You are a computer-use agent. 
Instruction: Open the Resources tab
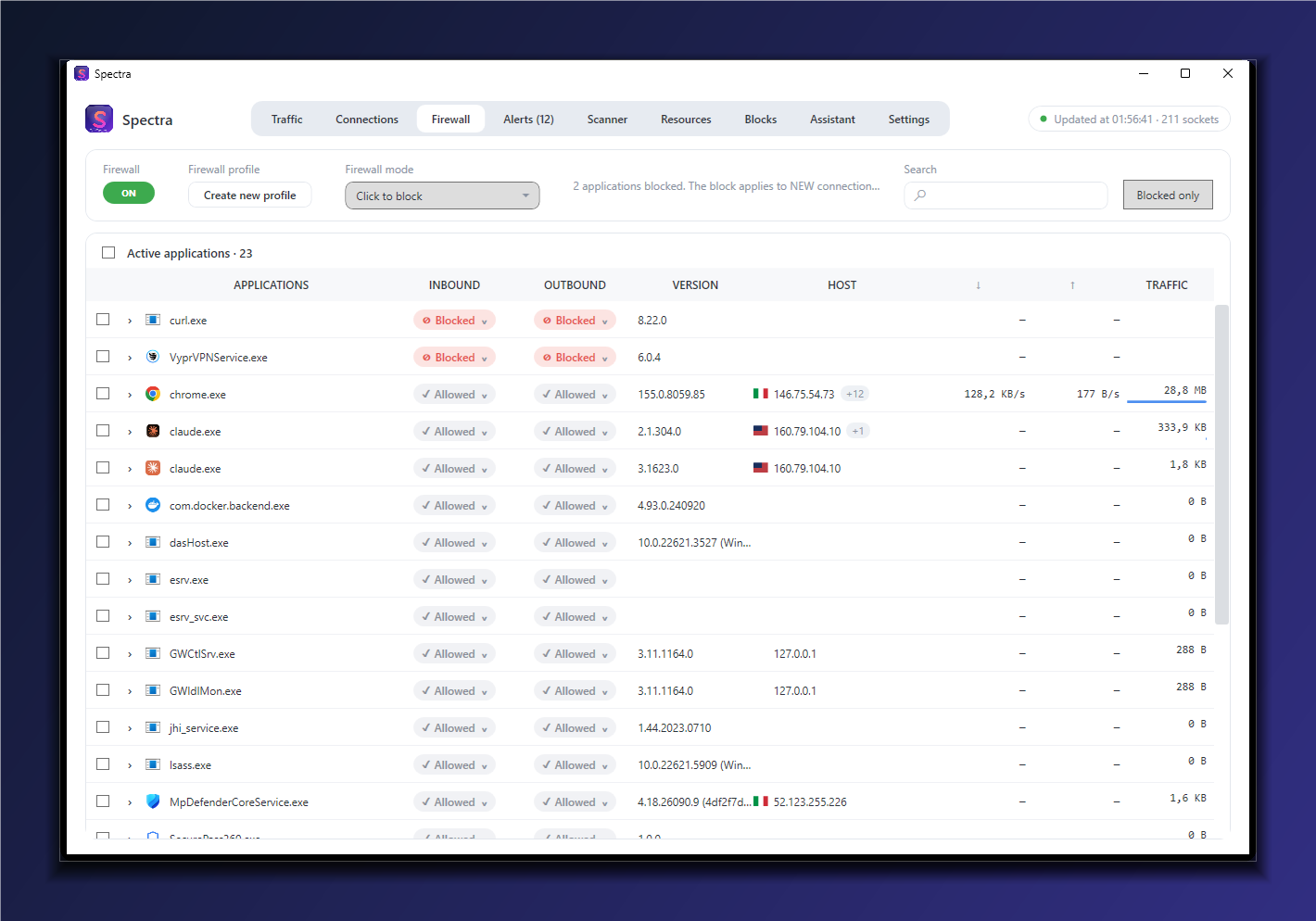[686, 120]
